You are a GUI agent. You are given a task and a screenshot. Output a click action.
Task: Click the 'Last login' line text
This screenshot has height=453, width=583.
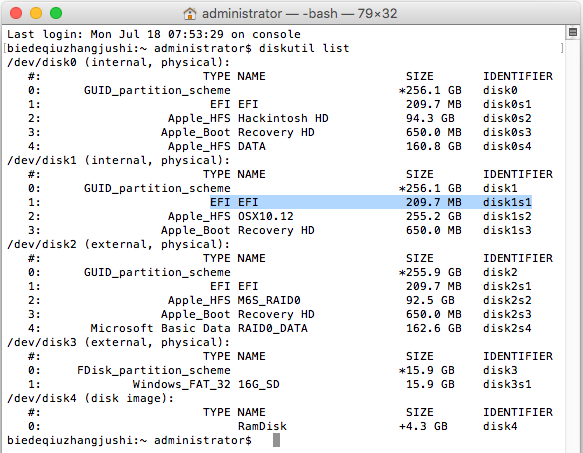point(154,34)
